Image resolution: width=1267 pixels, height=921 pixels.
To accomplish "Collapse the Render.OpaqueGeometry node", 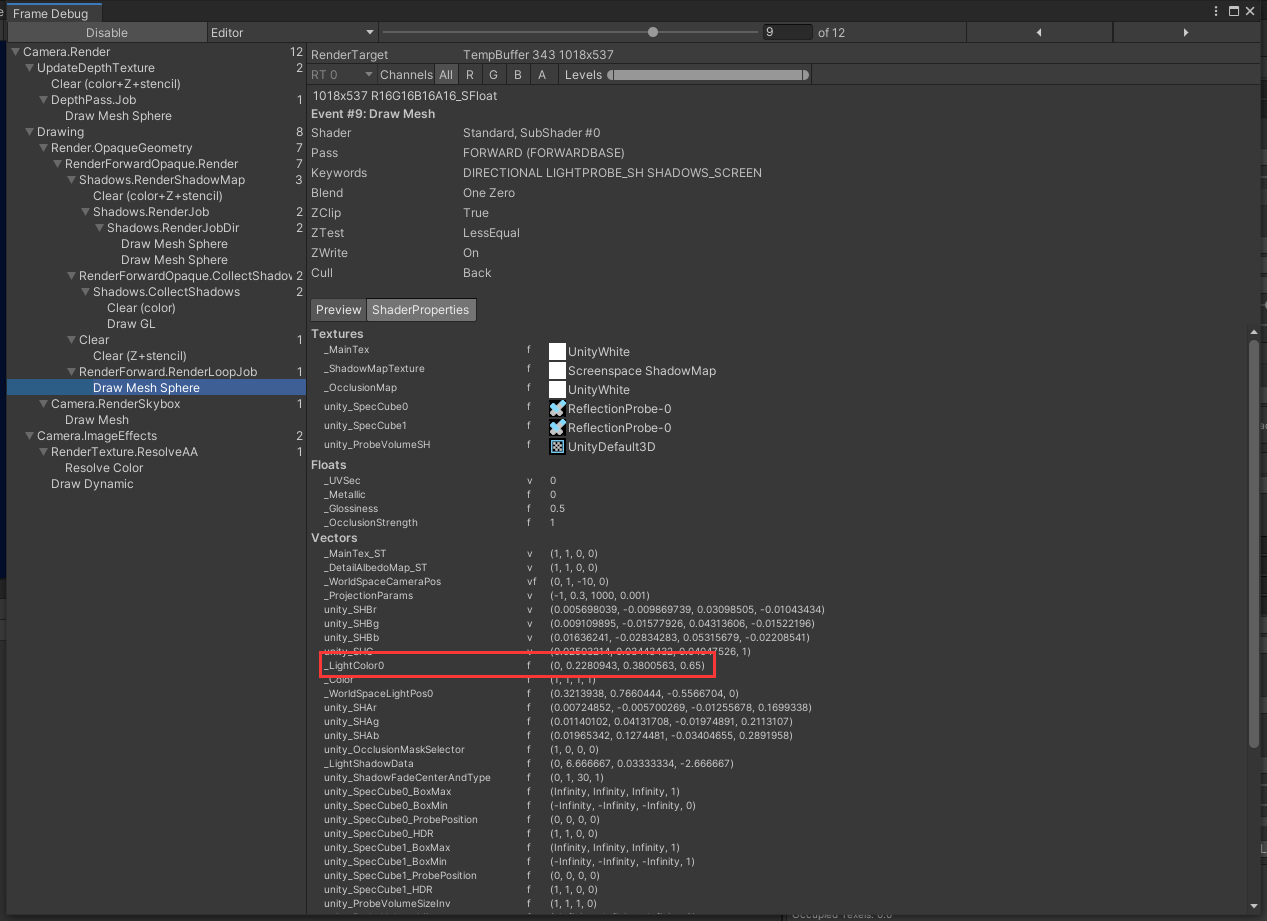I will [43, 148].
